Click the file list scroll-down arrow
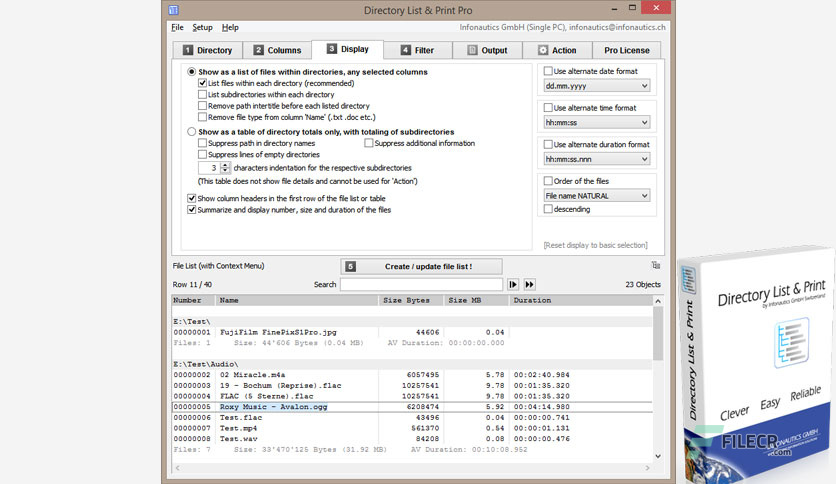The height and width of the screenshot is (484, 836). pos(658,456)
